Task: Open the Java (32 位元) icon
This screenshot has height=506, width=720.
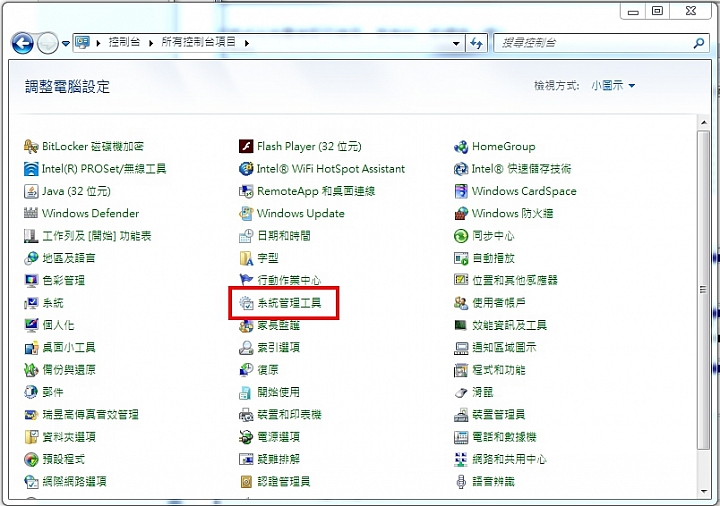Action: click(31, 191)
